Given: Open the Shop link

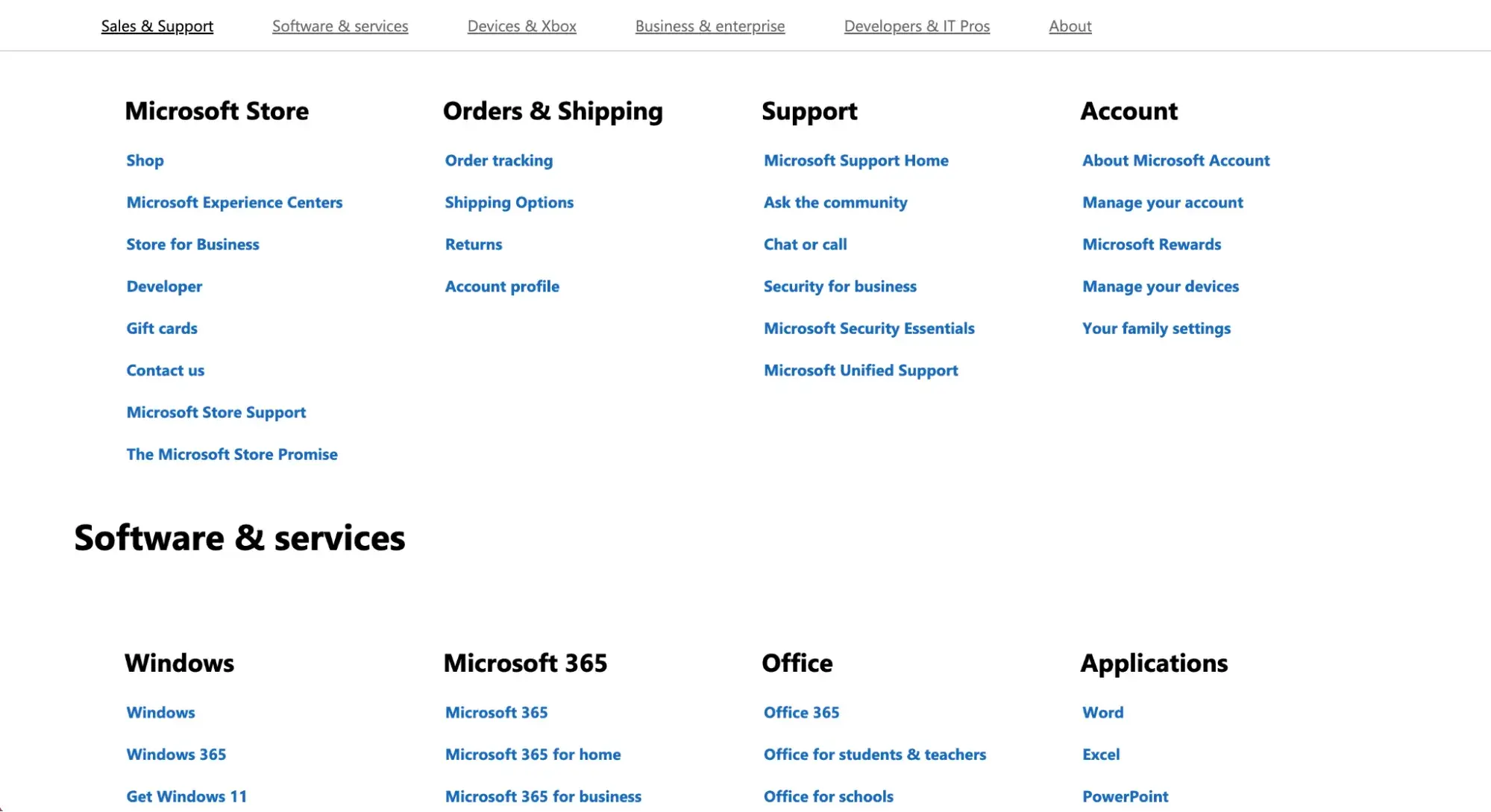Looking at the screenshot, I should pos(145,160).
